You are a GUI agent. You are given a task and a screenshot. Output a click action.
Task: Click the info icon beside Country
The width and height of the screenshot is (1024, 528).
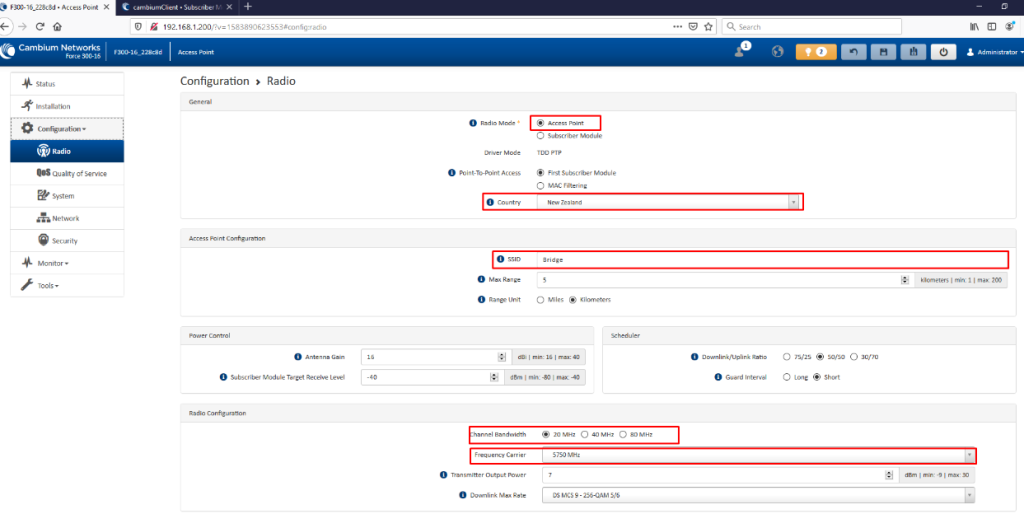coord(489,202)
